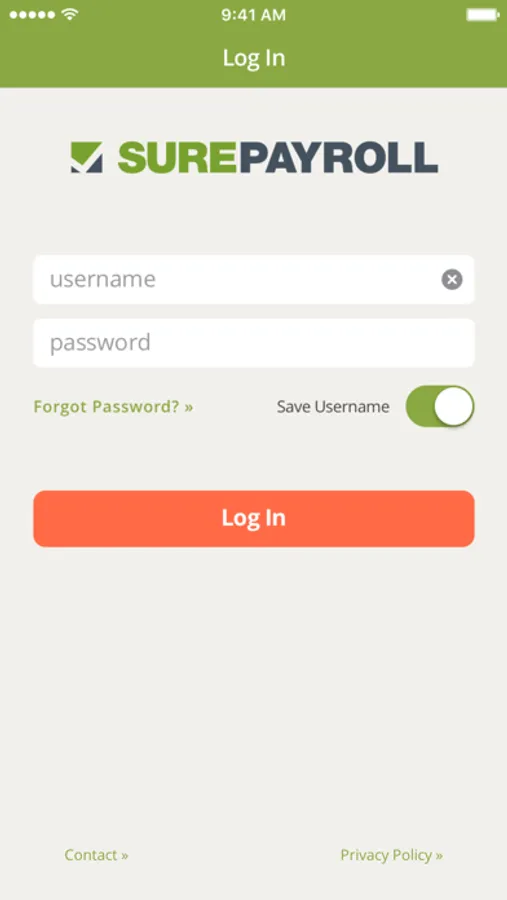507x900 pixels.
Task: Tap the double chevron next to Contact
Action: [x=125, y=856]
